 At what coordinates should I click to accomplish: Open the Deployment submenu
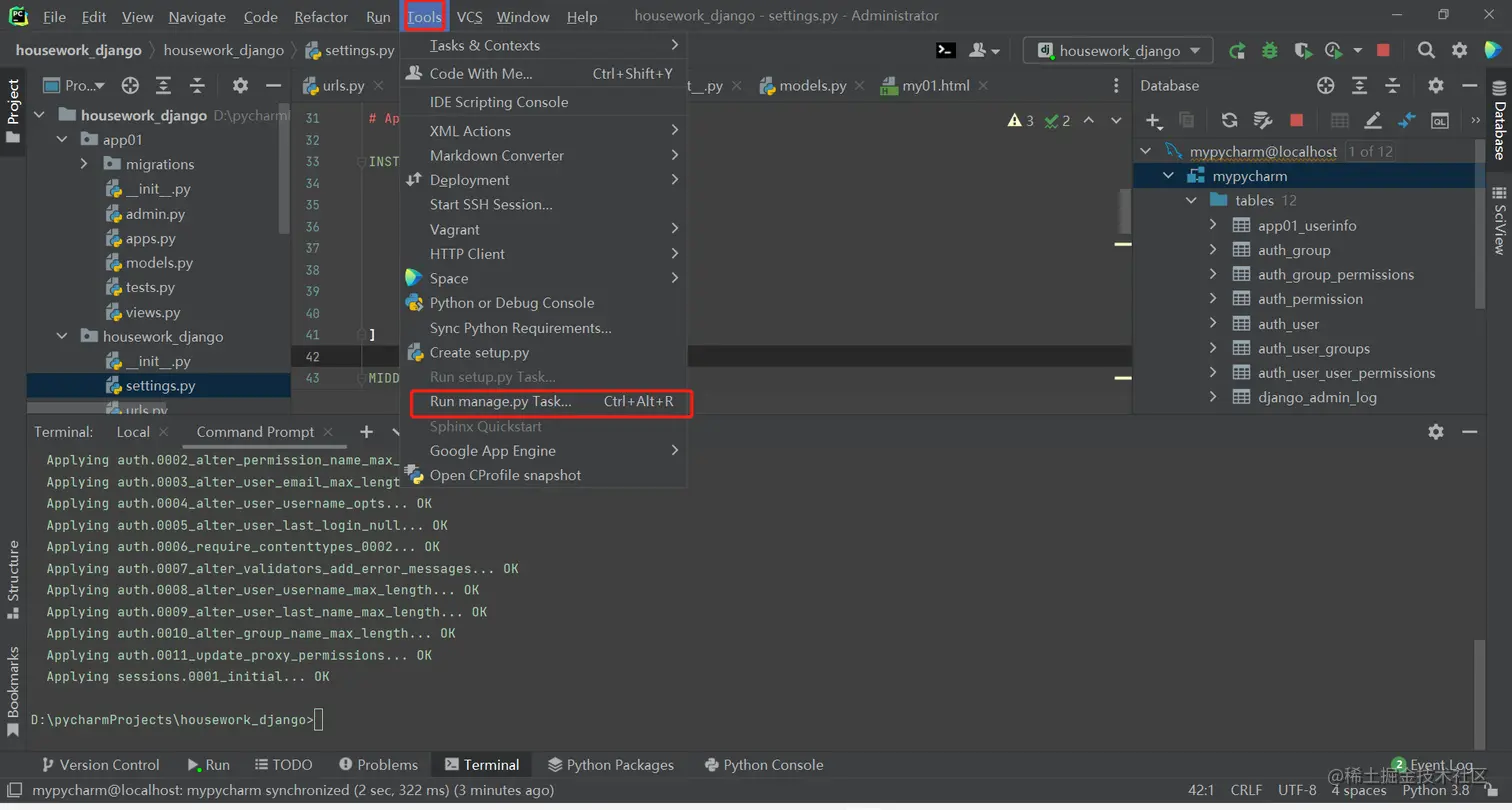(x=543, y=180)
